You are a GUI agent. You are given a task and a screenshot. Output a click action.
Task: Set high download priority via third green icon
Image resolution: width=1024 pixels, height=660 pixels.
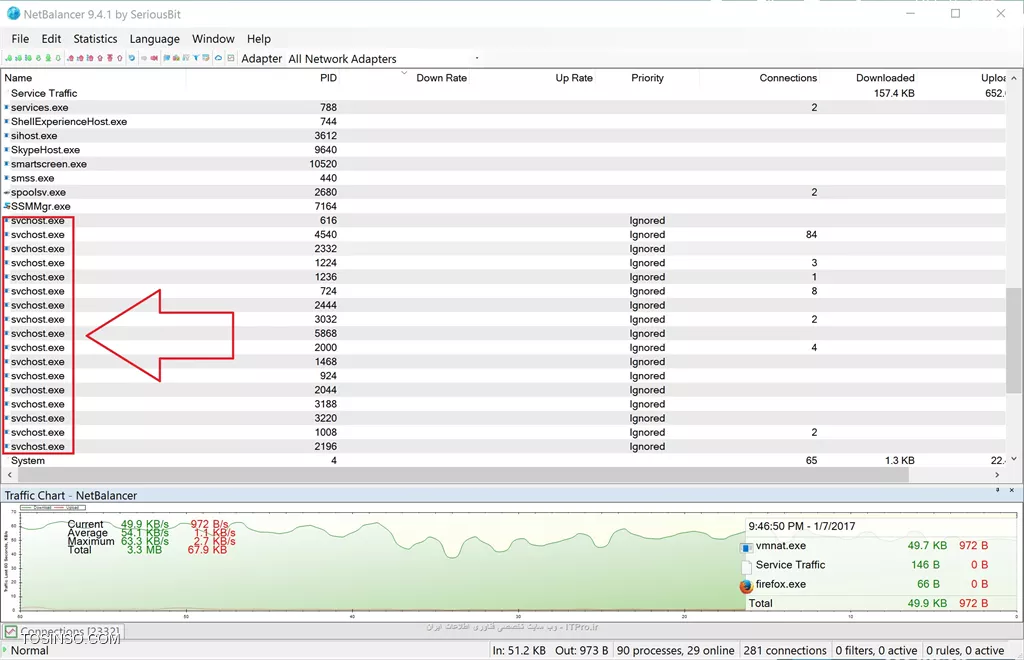pos(28,58)
